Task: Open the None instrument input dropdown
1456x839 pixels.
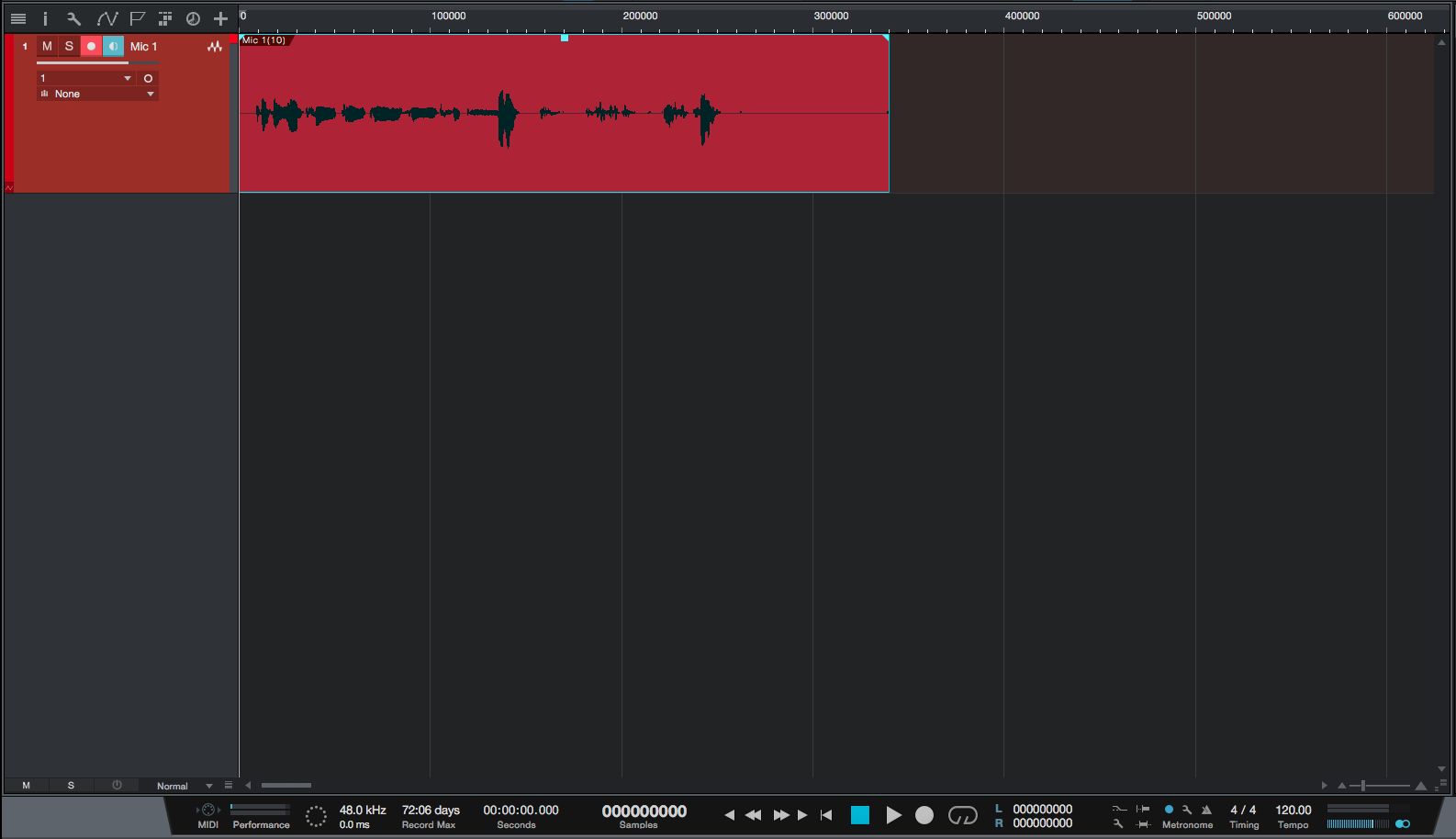Action: 97,94
